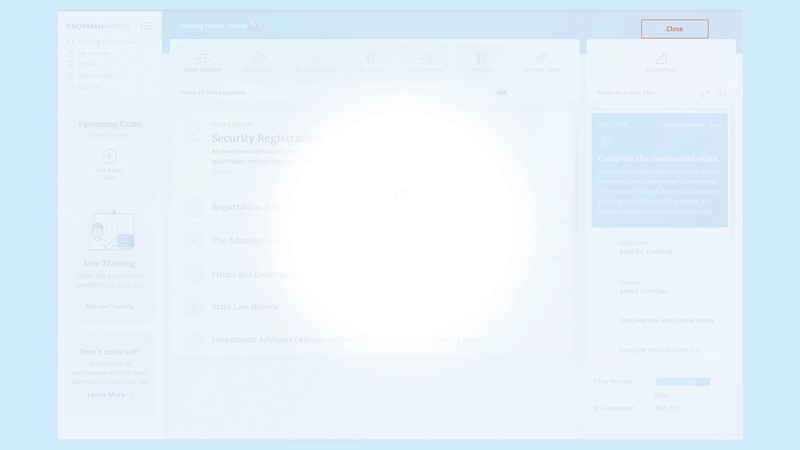Collapse the Action Plan panel with arrow icon
The image size is (800, 450).
[720, 93]
